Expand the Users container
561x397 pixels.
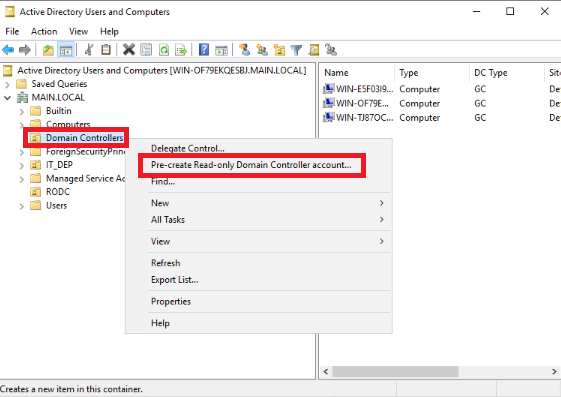click(x=21, y=206)
